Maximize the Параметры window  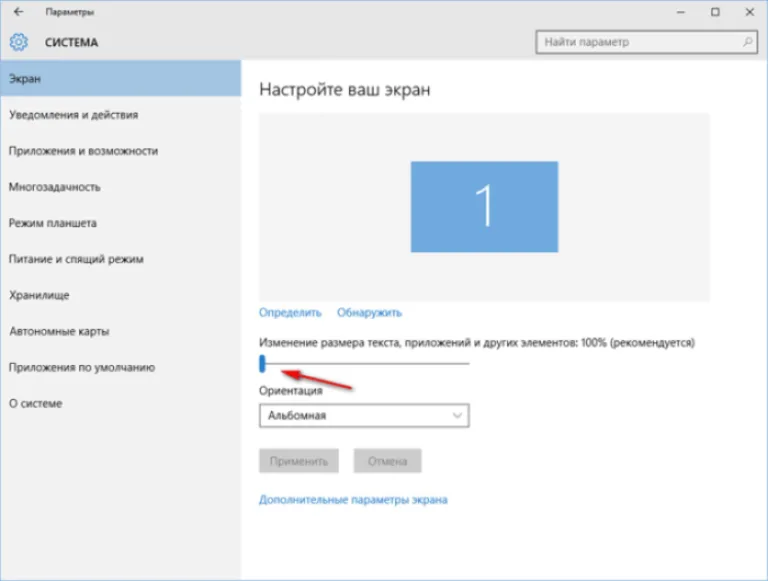[x=715, y=12]
